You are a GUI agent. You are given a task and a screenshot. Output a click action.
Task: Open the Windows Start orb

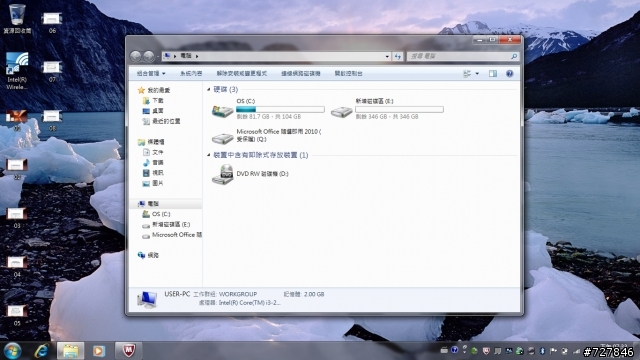tap(13, 351)
